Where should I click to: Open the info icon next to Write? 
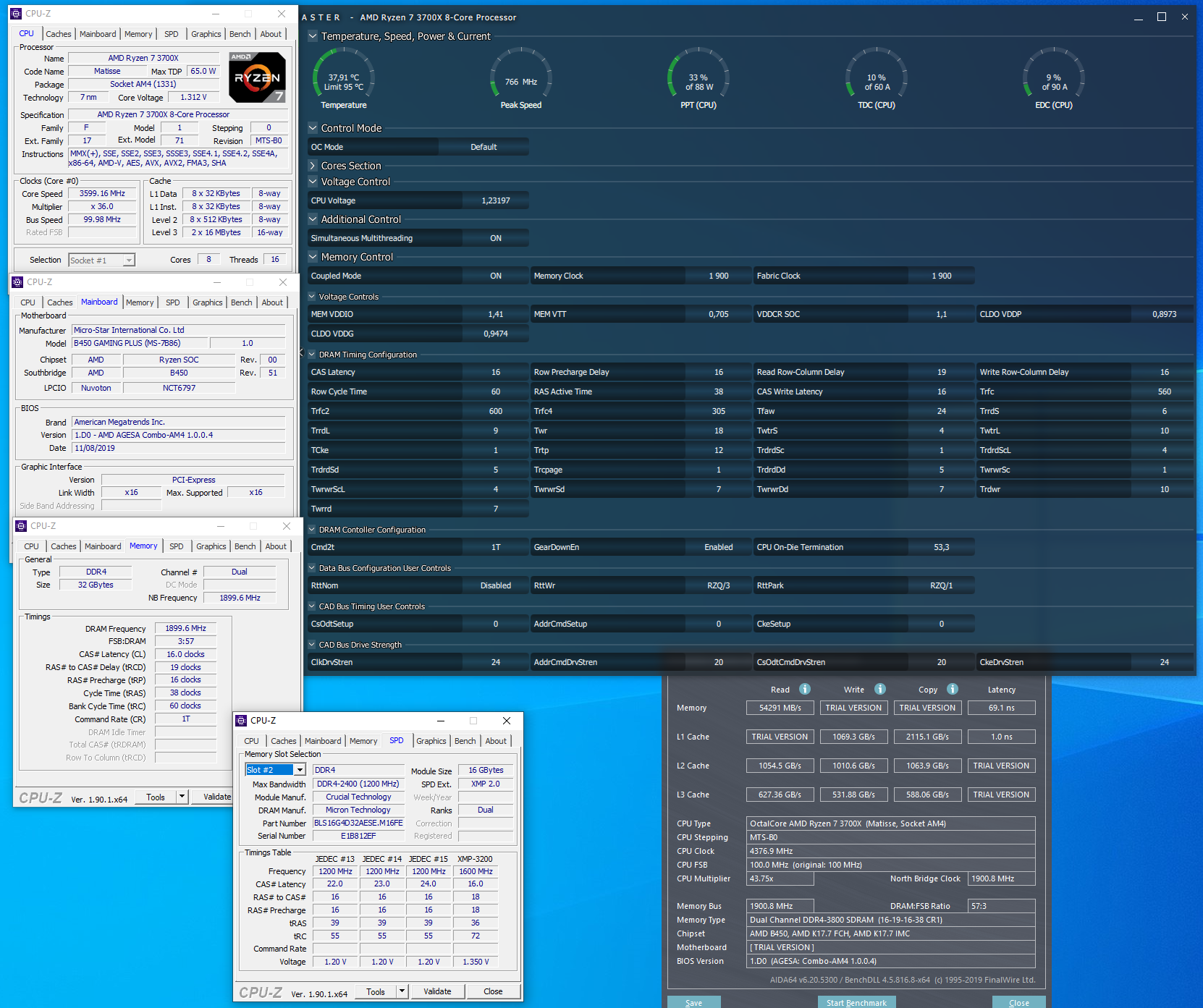880,689
